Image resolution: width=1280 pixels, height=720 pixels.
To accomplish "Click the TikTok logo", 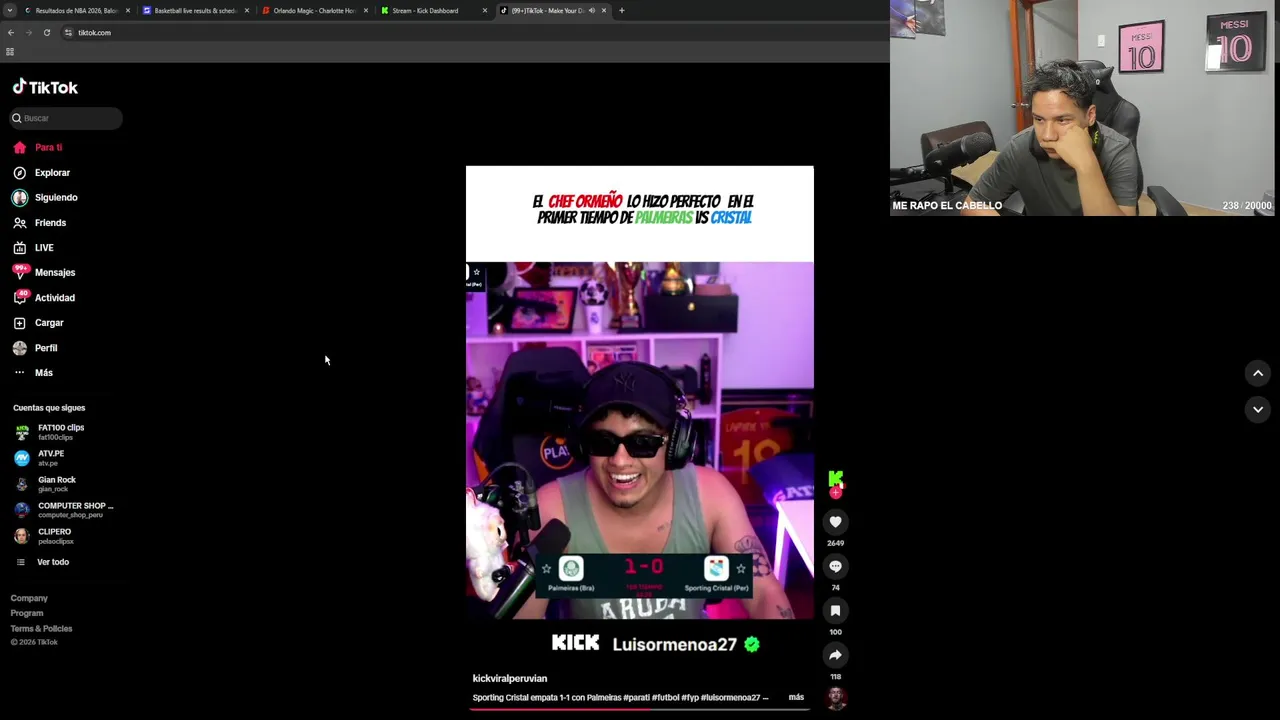I will [45, 87].
